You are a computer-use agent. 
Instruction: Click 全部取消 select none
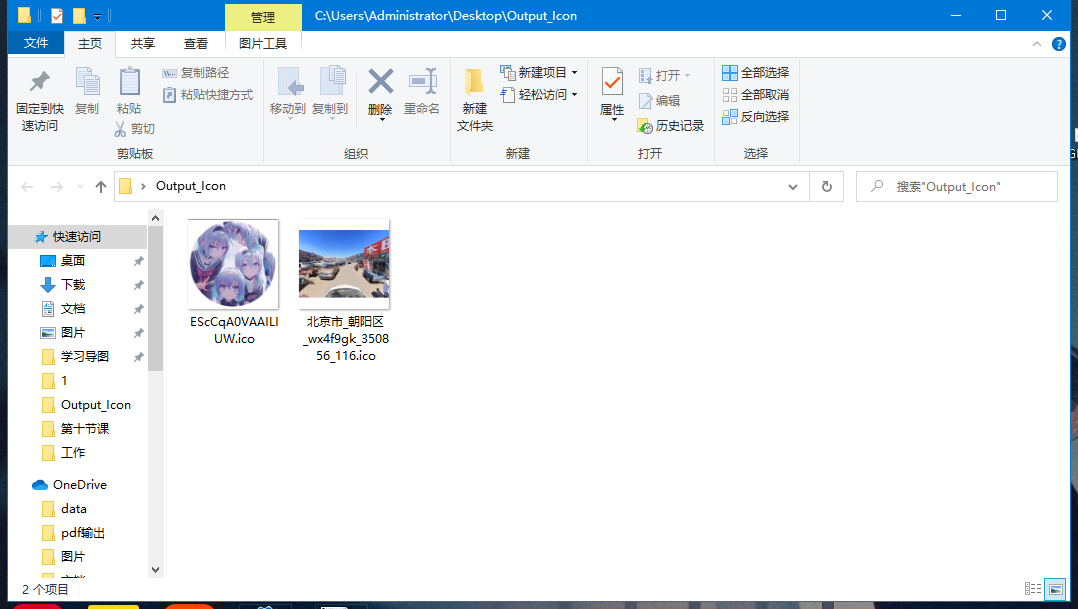[x=756, y=95]
